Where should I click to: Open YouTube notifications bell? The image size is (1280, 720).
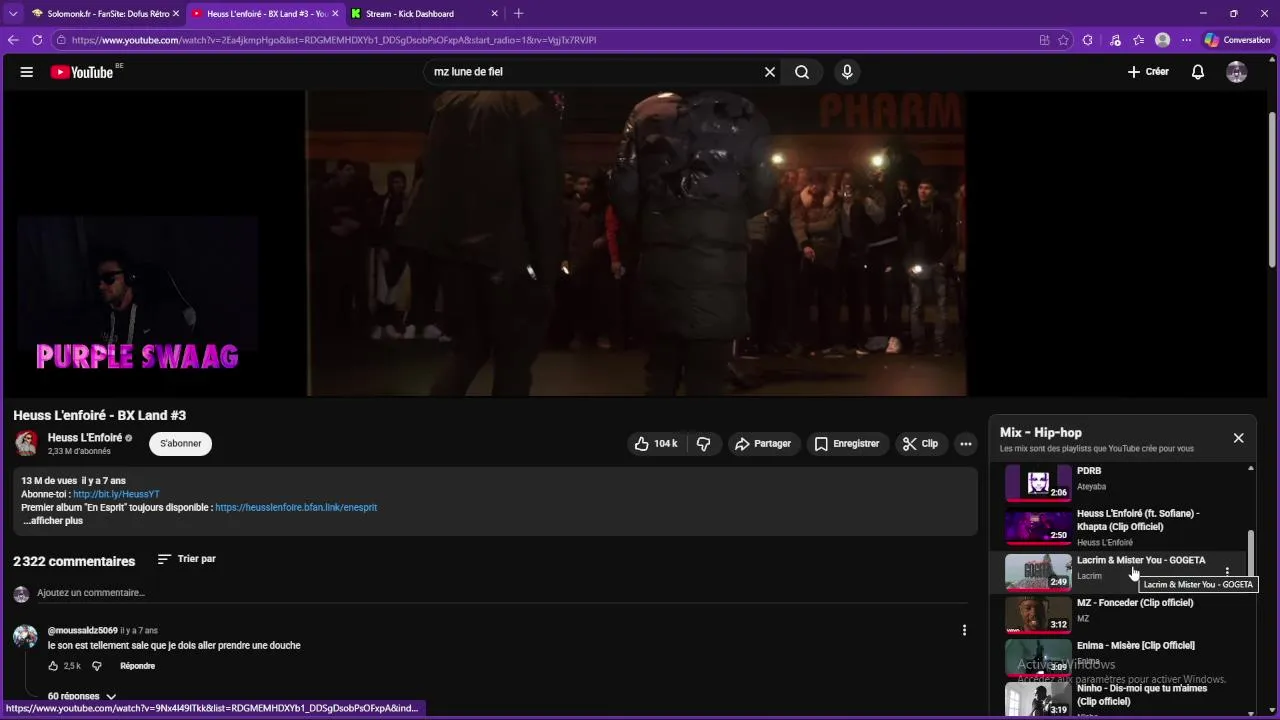(1197, 72)
